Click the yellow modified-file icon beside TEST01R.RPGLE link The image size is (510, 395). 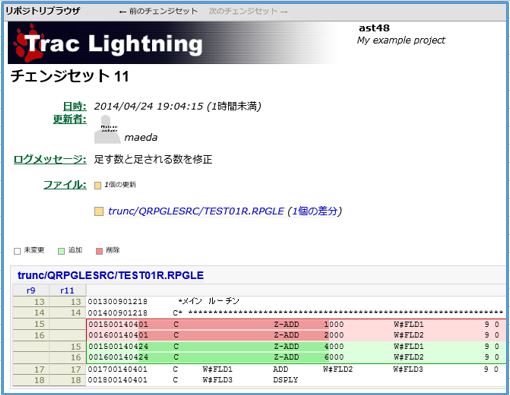pyautogui.click(x=99, y=212)
